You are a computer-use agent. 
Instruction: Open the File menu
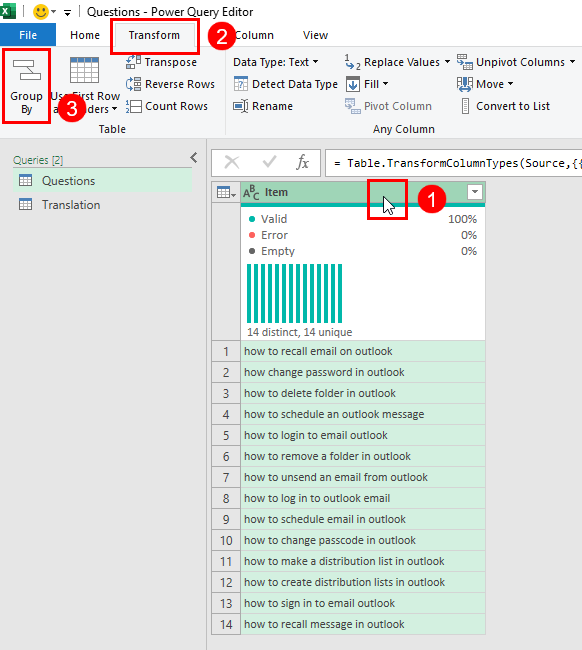coord(28,35)
